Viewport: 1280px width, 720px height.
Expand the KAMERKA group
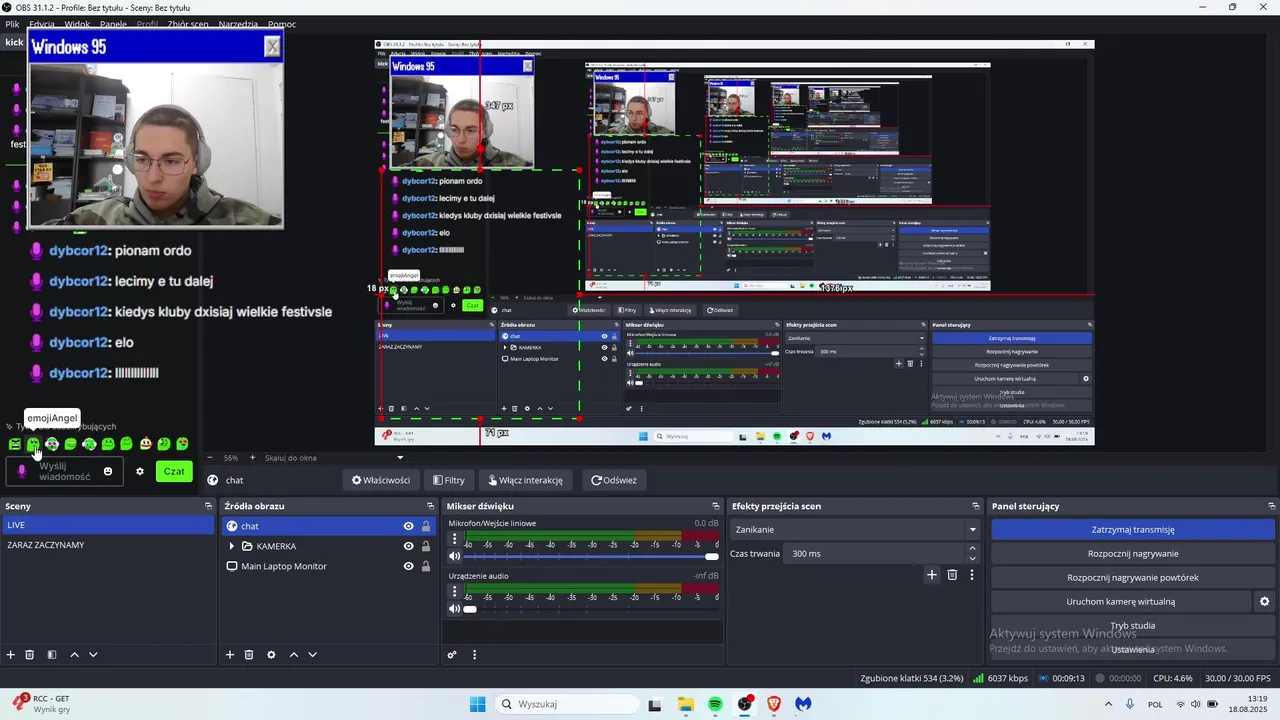pyautogui.click(x=232, y=546)
